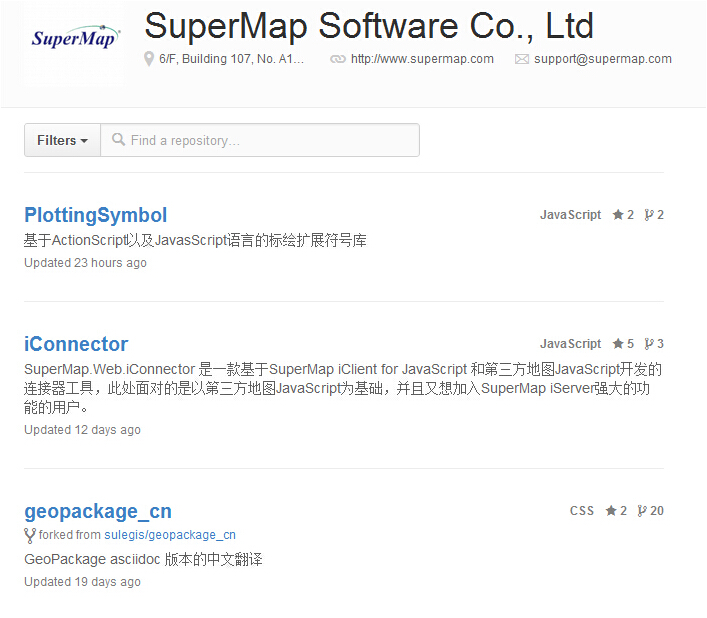Click the search magnifier icon
707x618 pixels.
[118, 140]
